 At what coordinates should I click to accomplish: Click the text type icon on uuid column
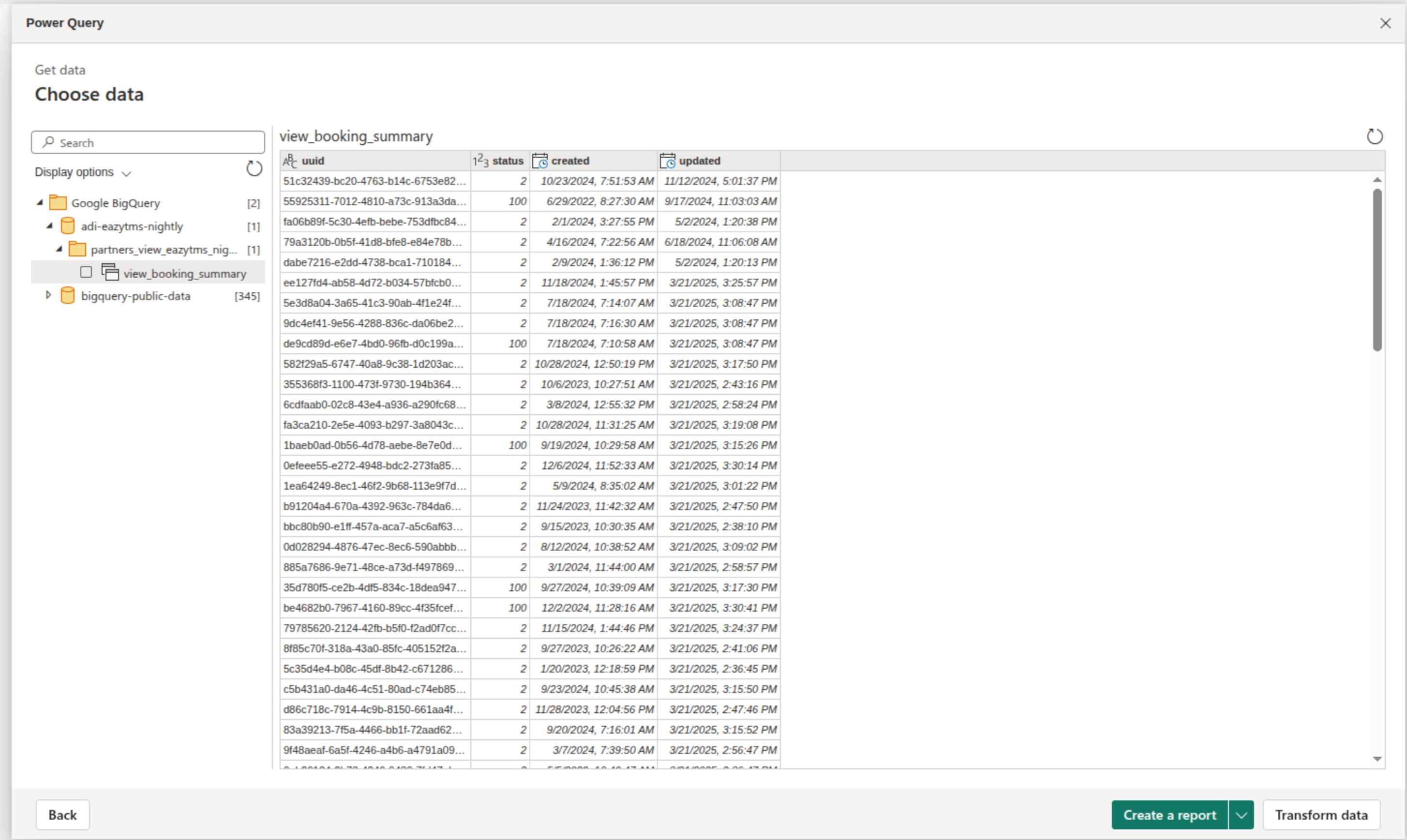[x=290, y=161]
